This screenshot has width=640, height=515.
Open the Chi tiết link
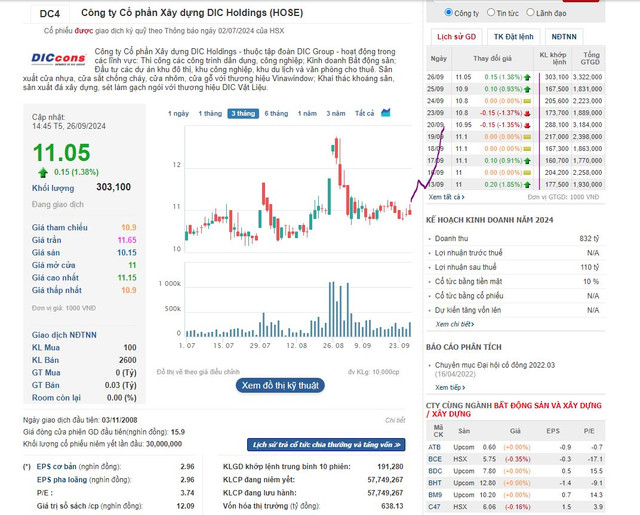click(395, 420)
